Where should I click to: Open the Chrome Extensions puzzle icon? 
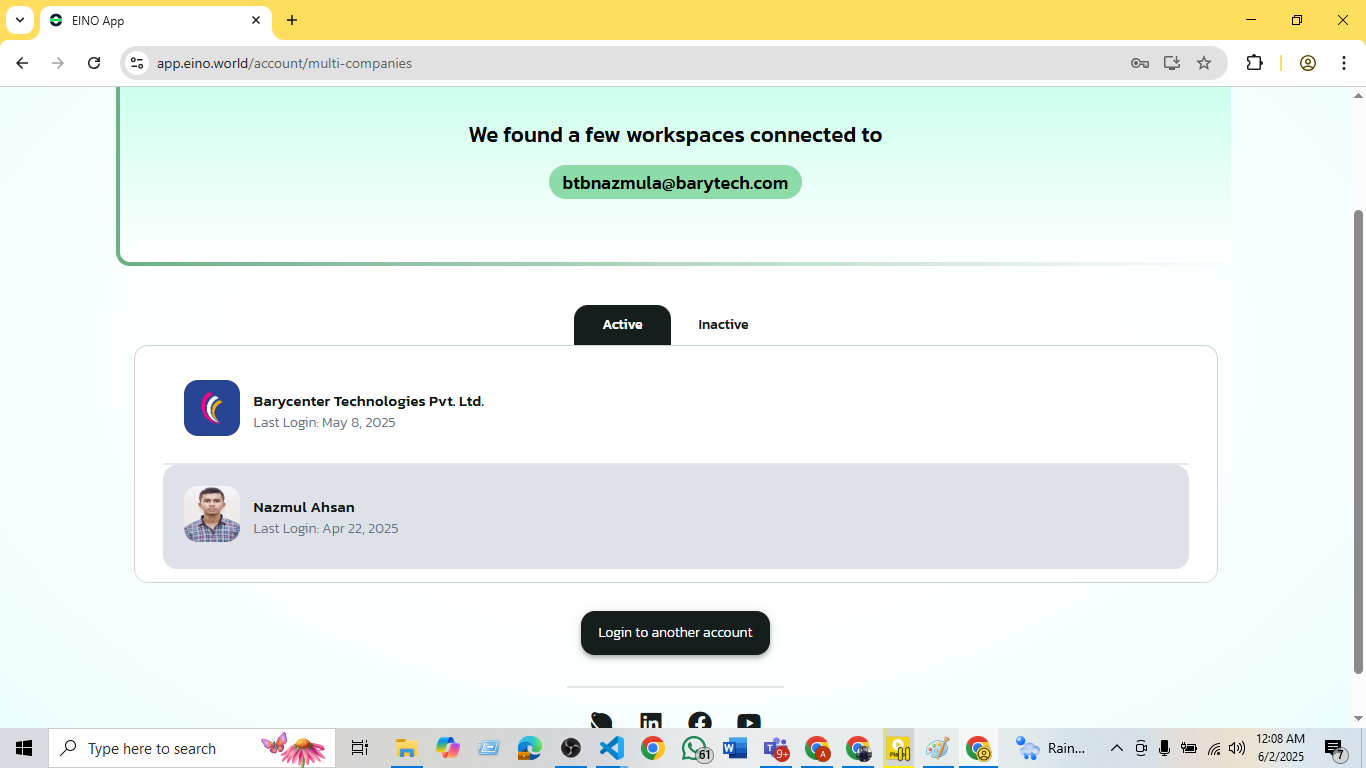coord(1254,63)
